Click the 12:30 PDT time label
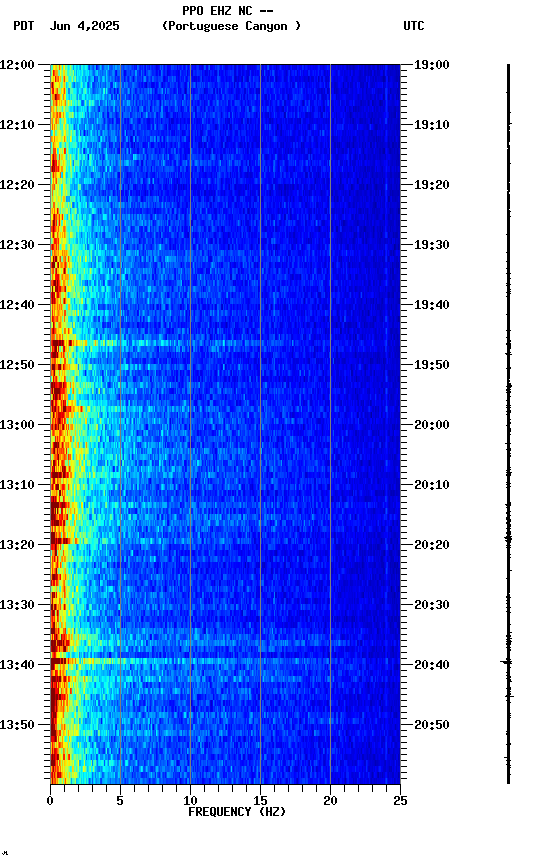This screenshot has width=552, height=864. 17,245
